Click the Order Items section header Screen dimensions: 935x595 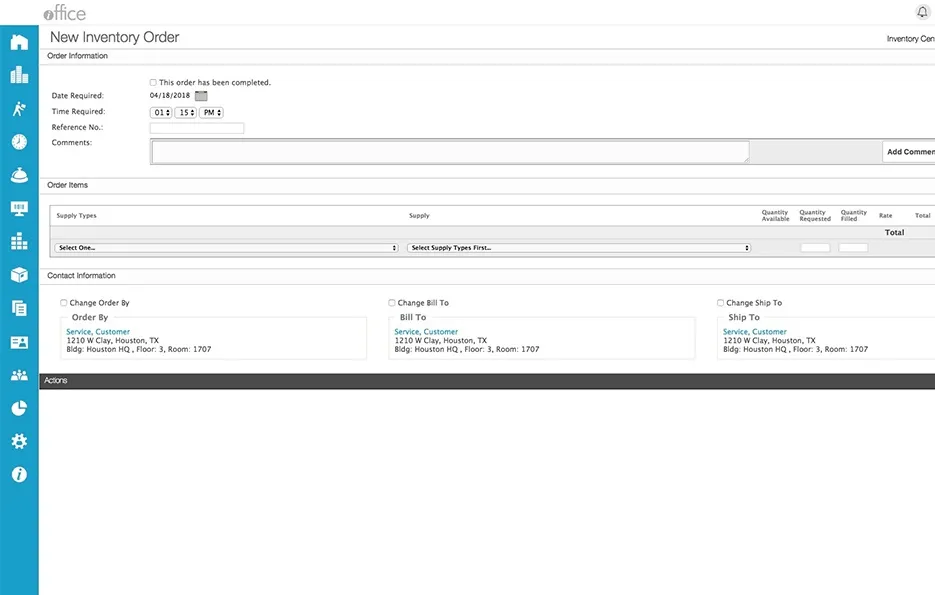(x=67, y=185)
